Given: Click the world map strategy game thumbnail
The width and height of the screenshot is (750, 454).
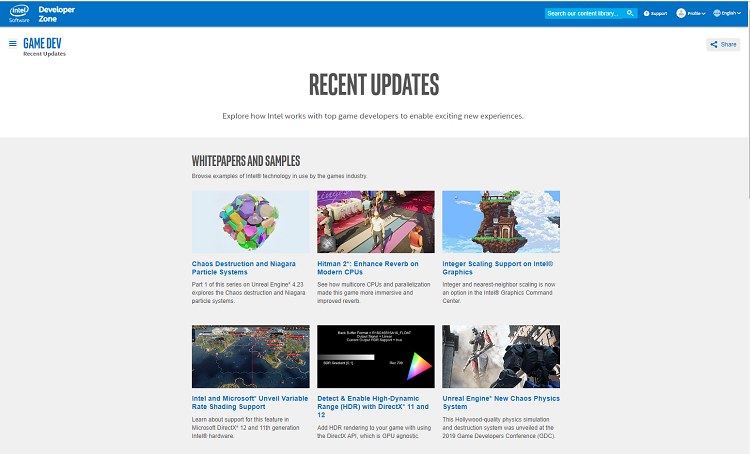Looking at the screenshot, I should click(x=251, y=356).
